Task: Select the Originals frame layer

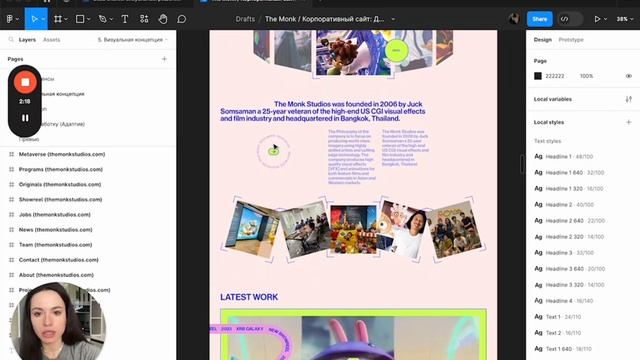Action: point(60,184)
